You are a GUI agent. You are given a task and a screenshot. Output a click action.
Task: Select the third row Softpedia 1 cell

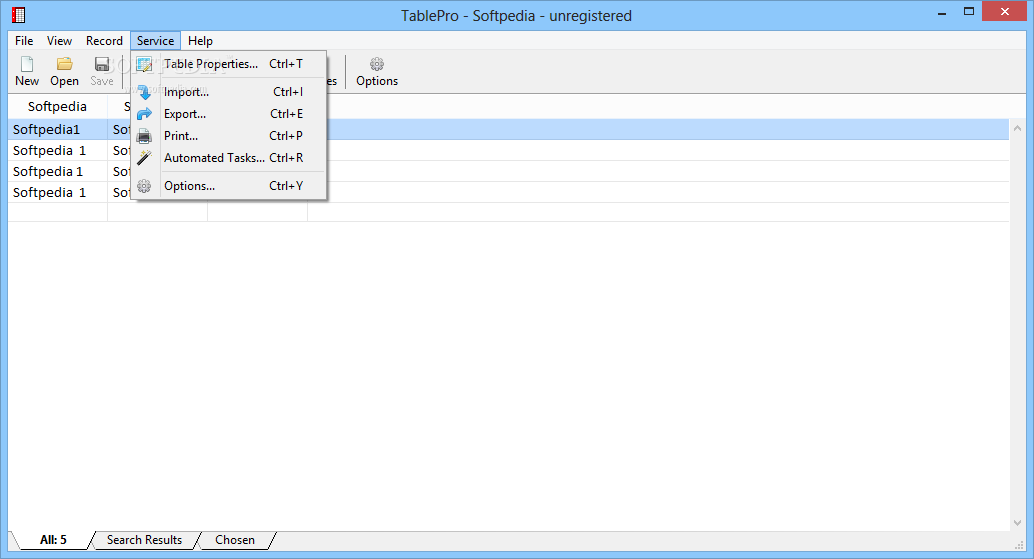click(x=57, y=171)
